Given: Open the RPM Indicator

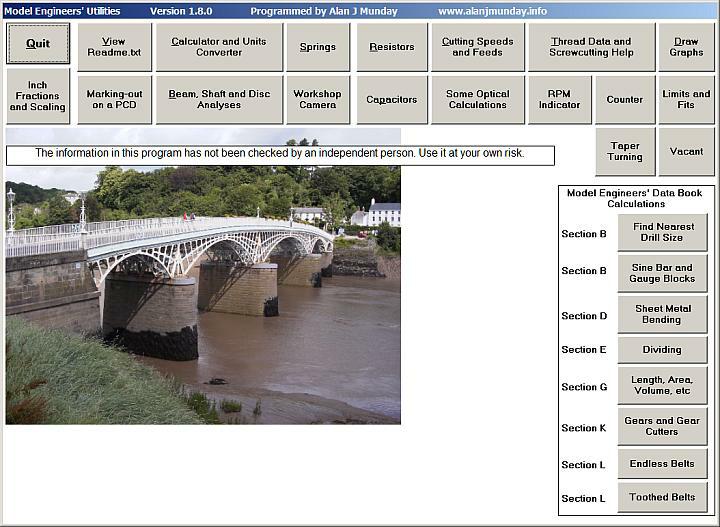Looking at the screenshot, I should pos(559,100).
